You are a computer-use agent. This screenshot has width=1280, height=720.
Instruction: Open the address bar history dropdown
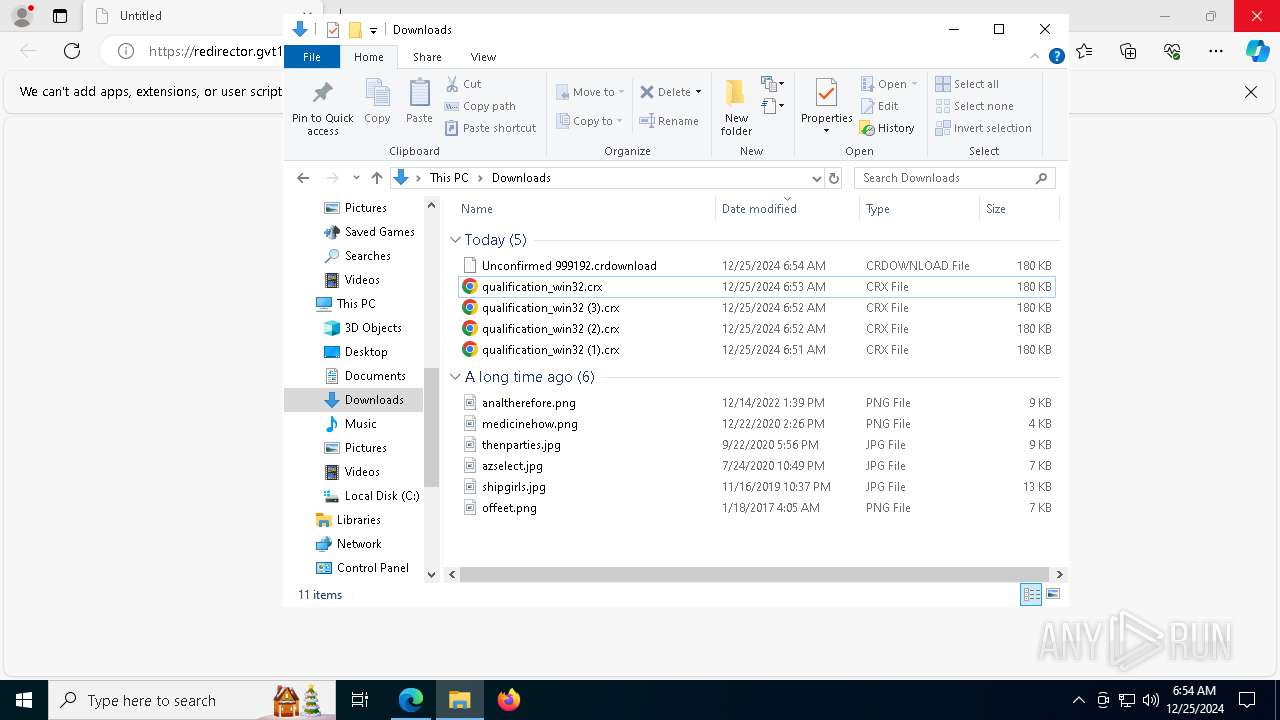(816, 178)
